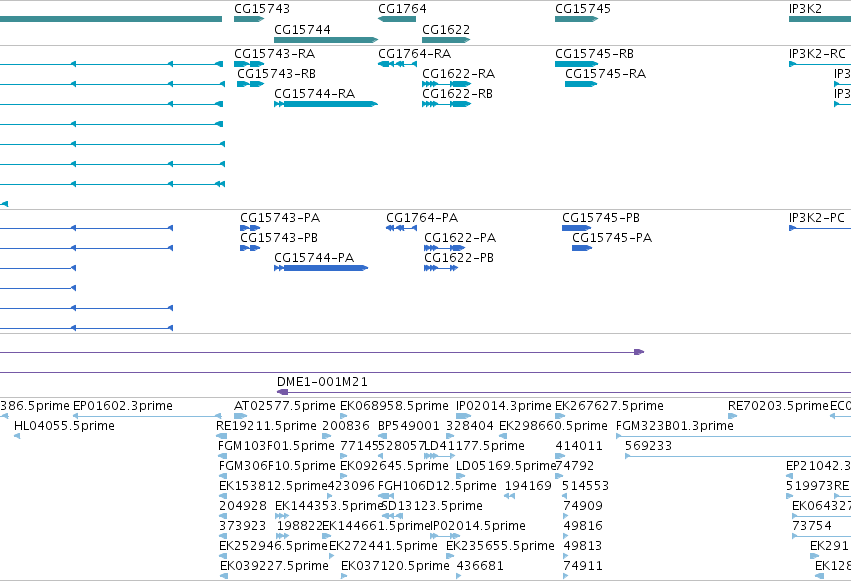Select protein CG1622-PB
Image resolution: width=851 pixels, height=581 pixels.
pyautogui.click(x=441, y=268)
